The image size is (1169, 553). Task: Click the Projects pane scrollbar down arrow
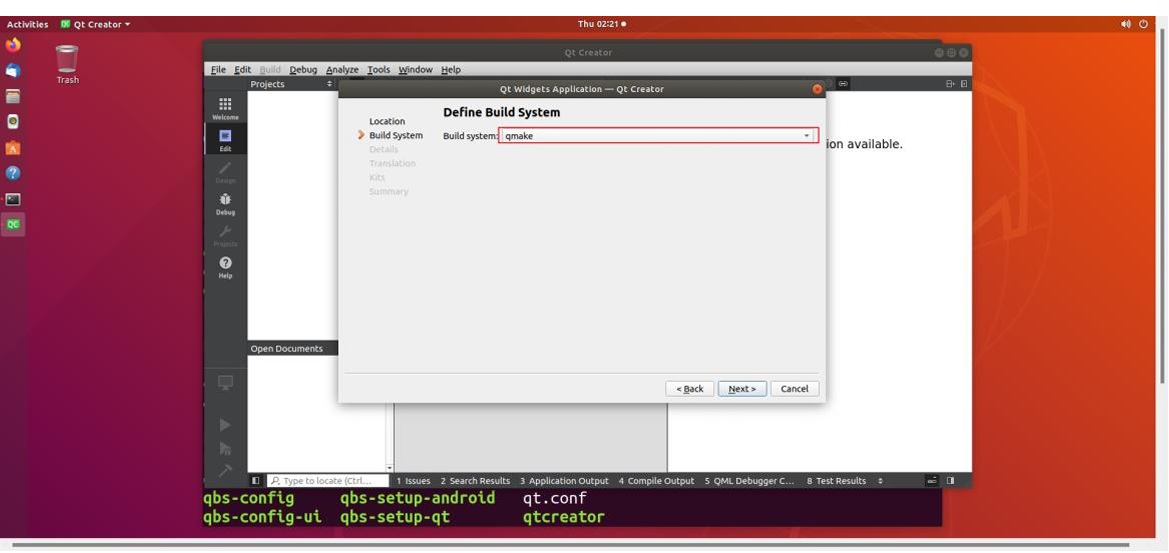(389, 467)
